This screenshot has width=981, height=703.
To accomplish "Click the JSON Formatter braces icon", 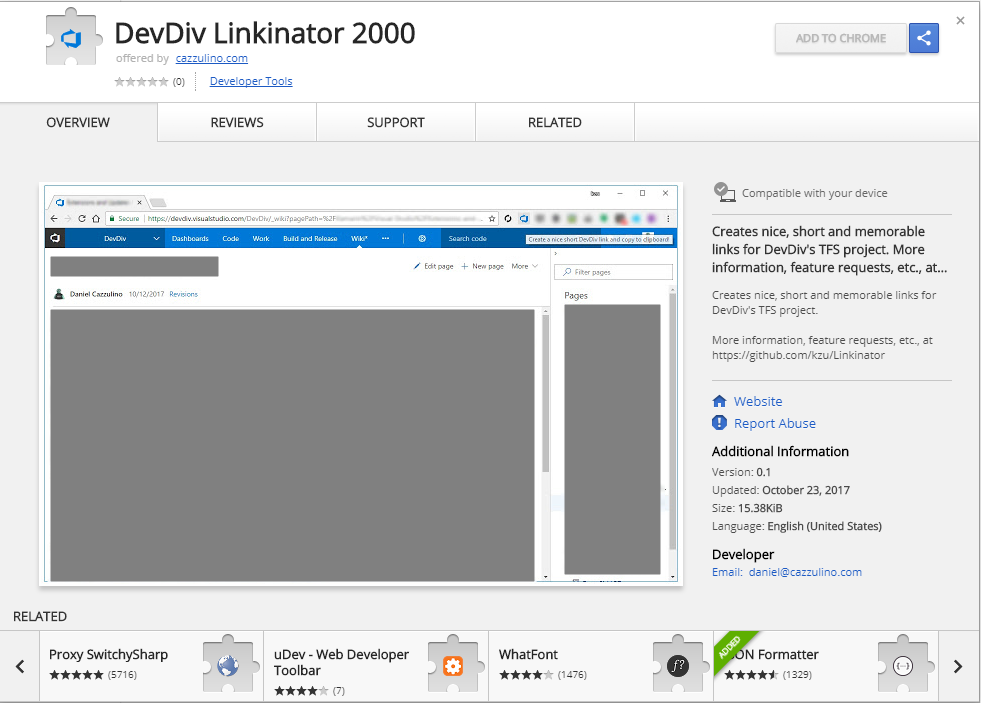I will [903, 665].
